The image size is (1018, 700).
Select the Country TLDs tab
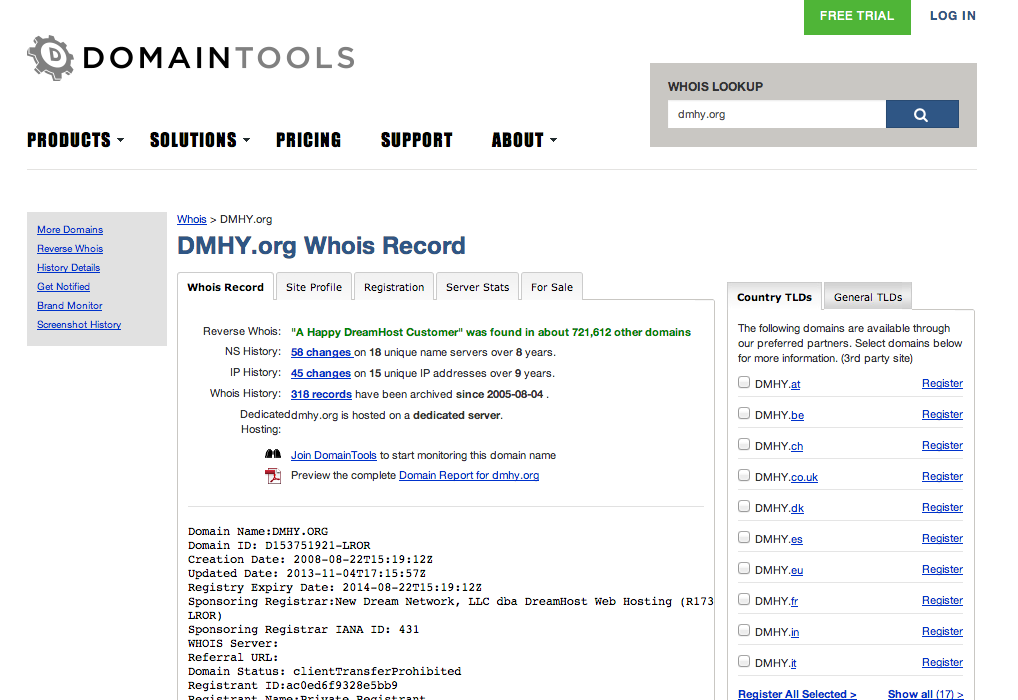pos(775,297)
